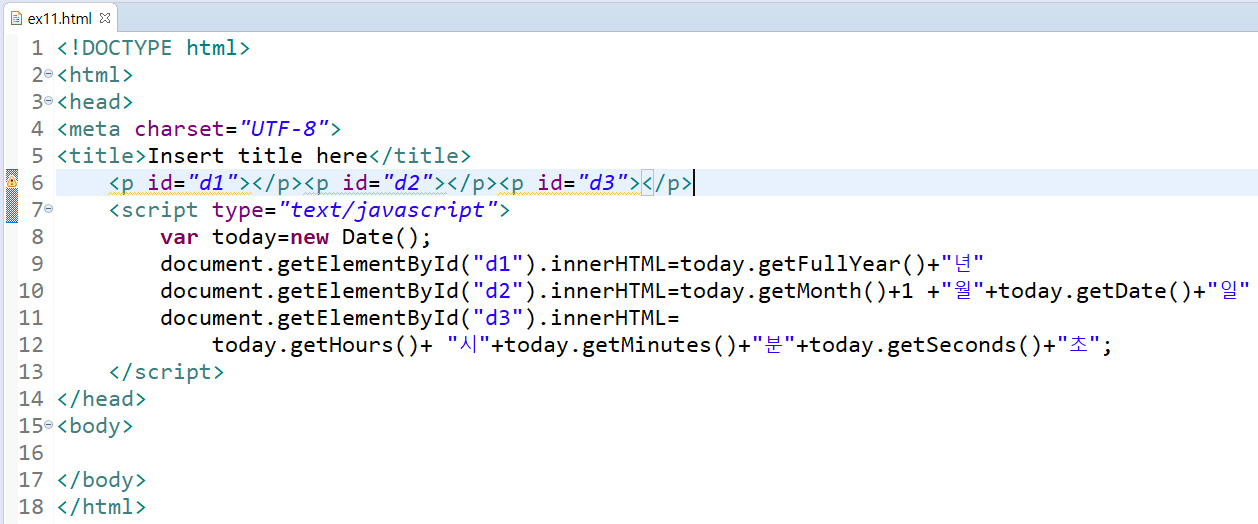The width and height of the screenshot is (1258, 524).
Task: Click the change marker beside line 7
Action: click(x=12, y=209)
